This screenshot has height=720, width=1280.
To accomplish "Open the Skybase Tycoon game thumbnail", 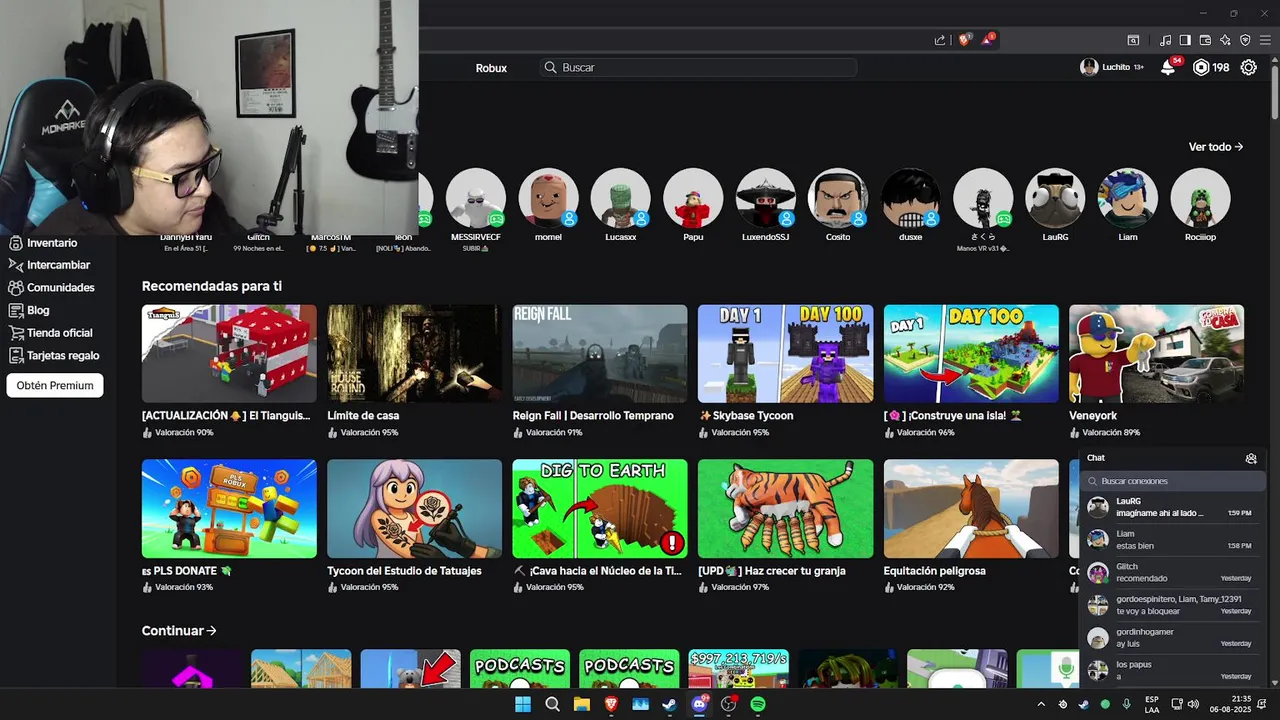I will pos(785,354).
